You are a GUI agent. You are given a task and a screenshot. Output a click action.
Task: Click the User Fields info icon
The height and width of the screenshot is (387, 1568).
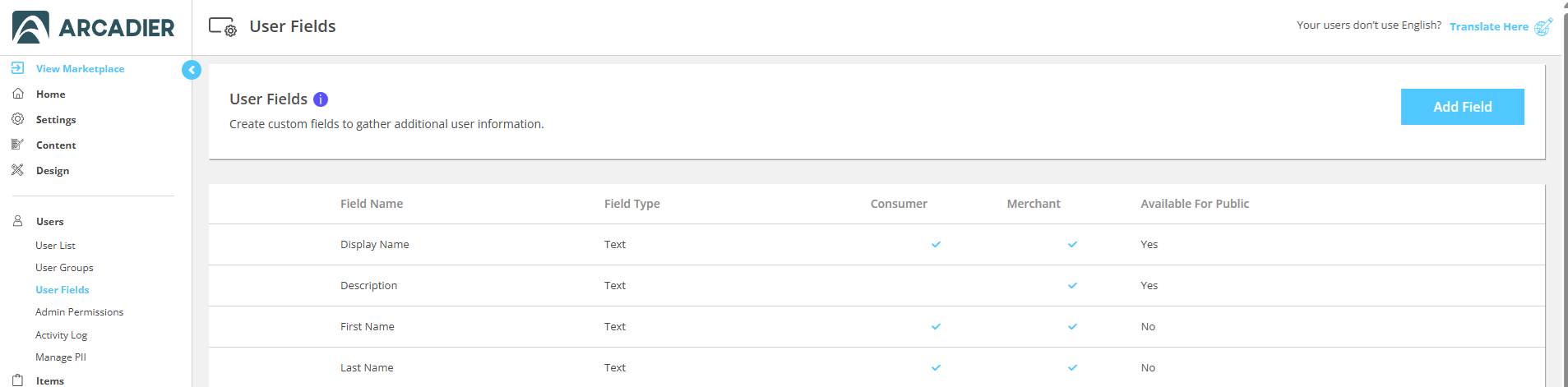point(321,99)
